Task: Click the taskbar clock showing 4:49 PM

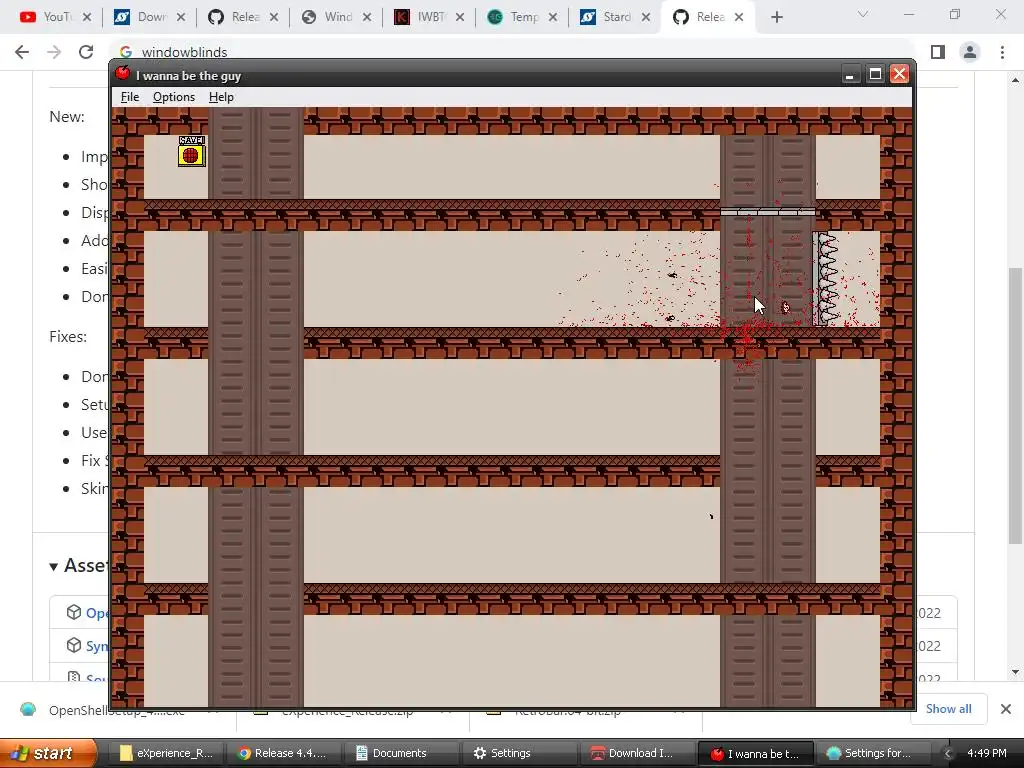Action: click(x=987, y=753)
